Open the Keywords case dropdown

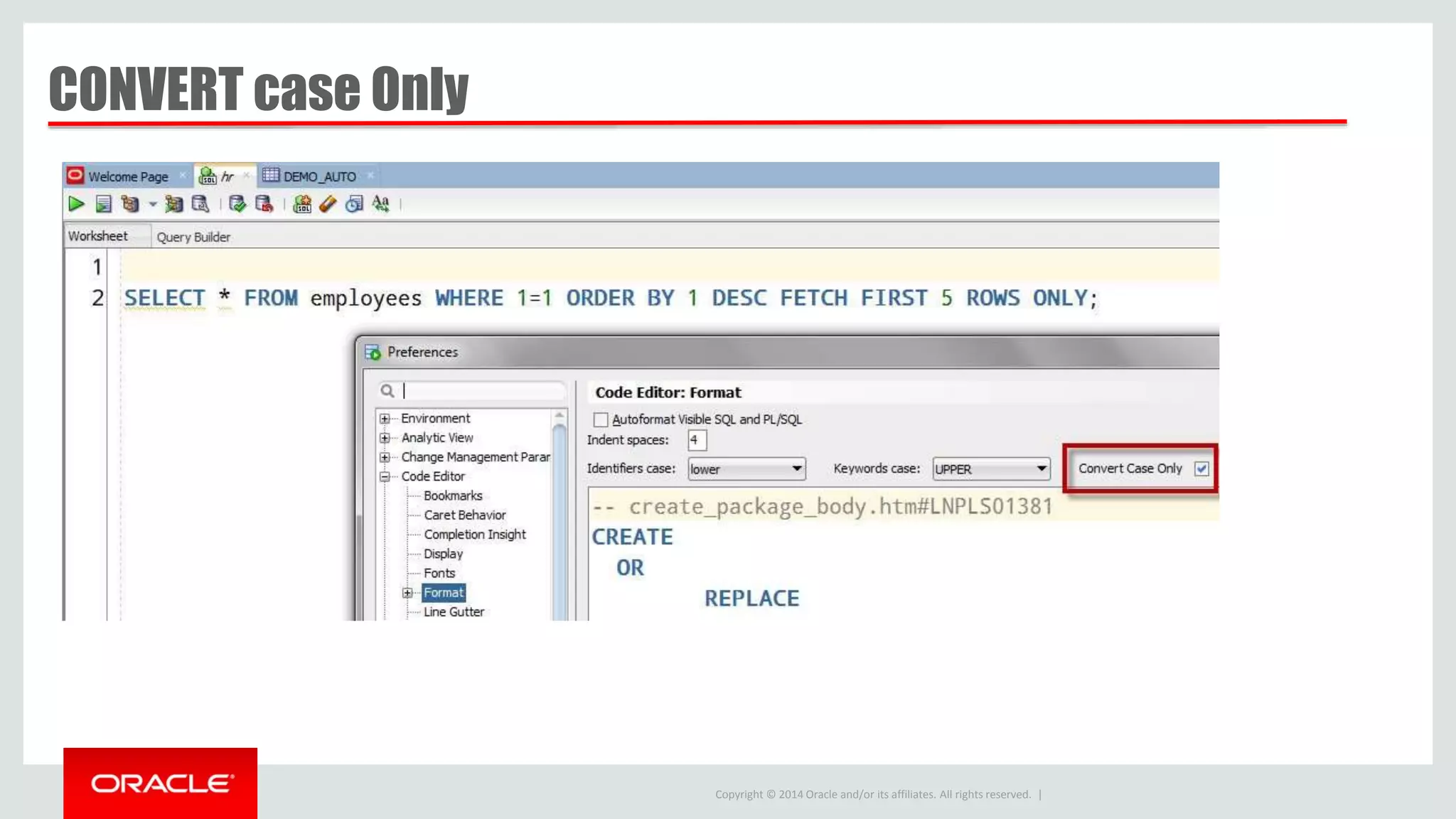[991, 469]
